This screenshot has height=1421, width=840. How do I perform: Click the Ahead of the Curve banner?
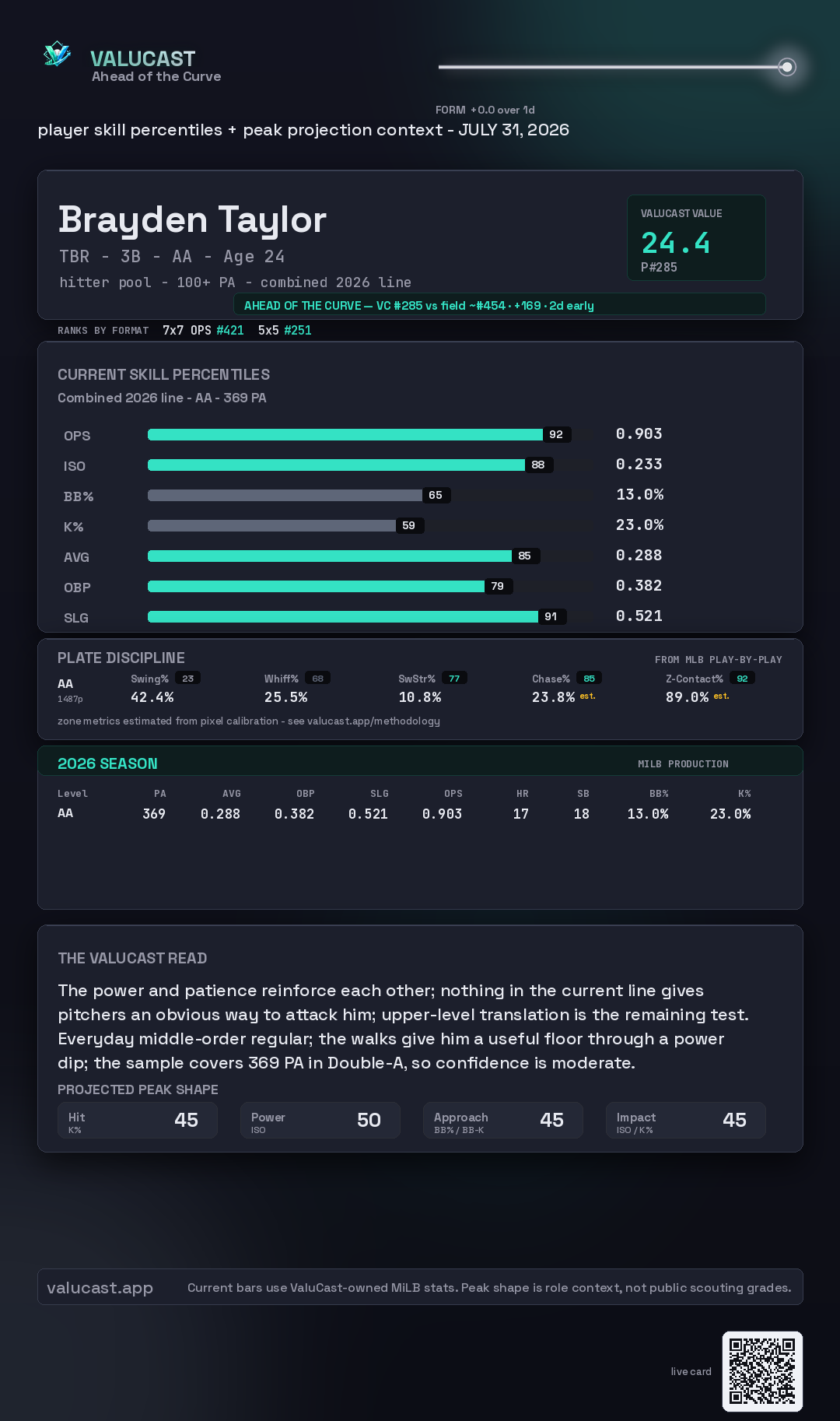click(499, 305)
